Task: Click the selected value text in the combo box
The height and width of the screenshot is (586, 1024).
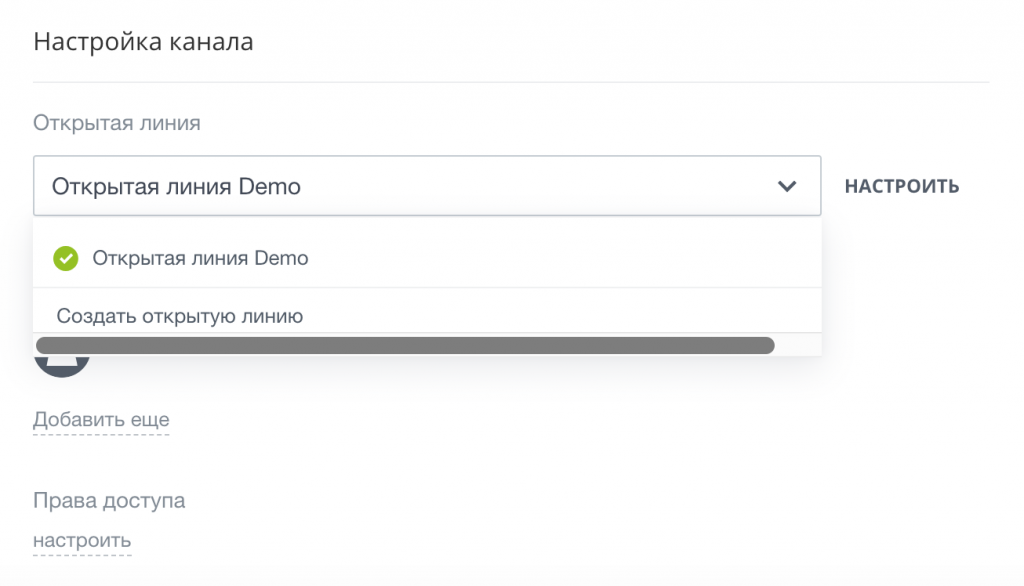Action: click(176, 186)
